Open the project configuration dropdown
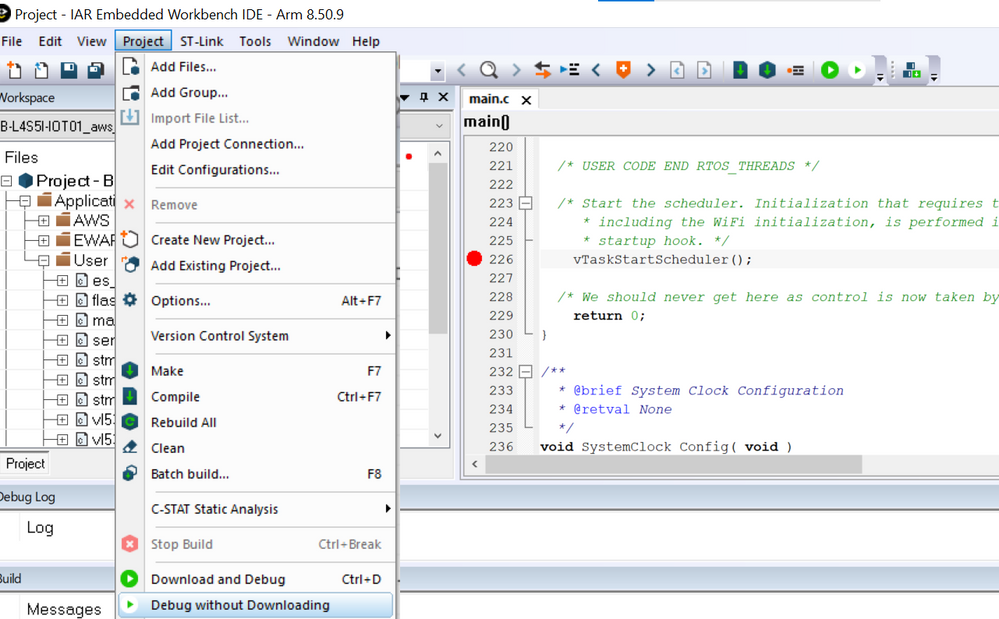The height and width of the screenshot is (619, 999). click(x=440, y=126)
